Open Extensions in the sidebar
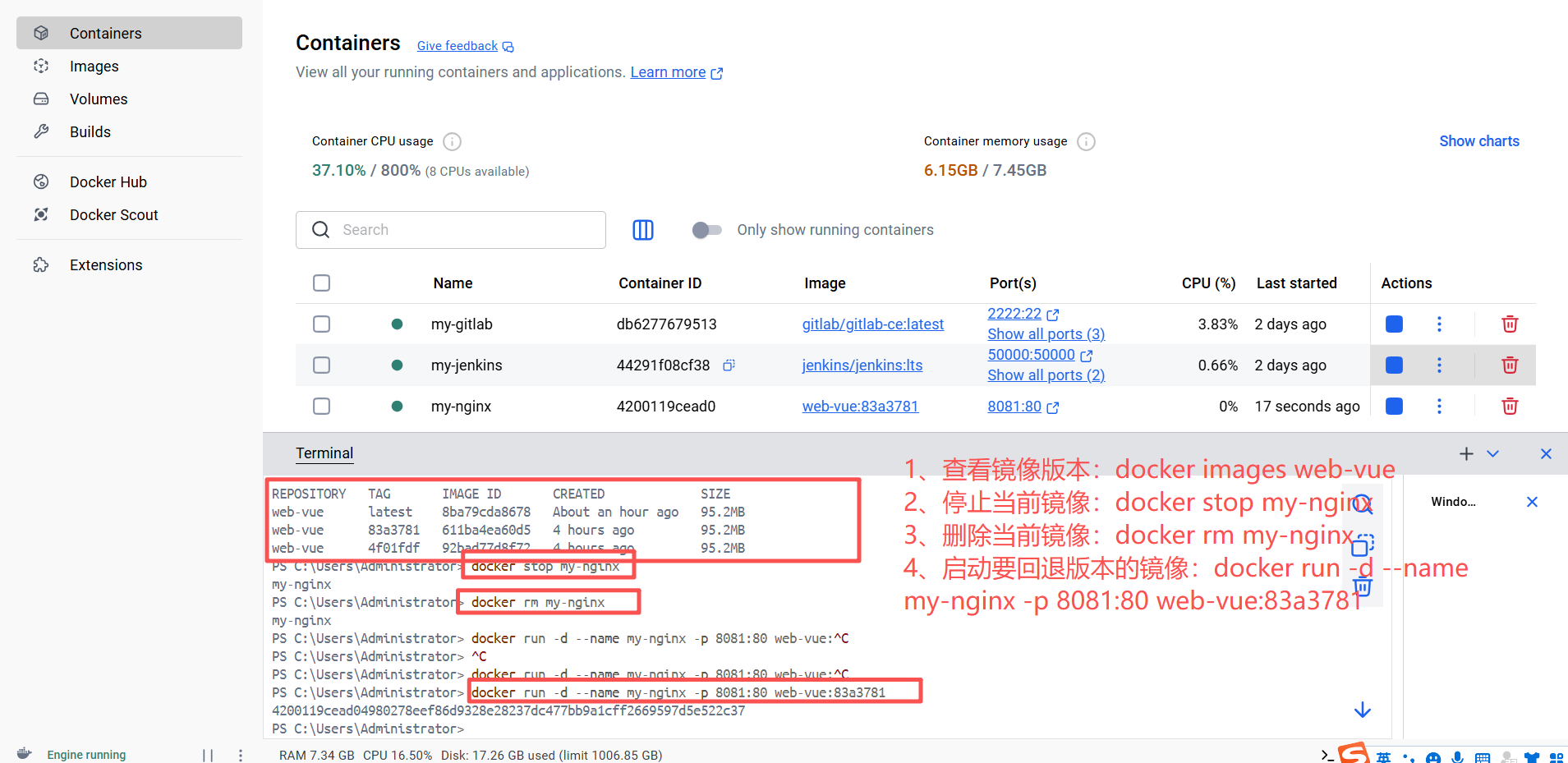 (x=129, y=264)
